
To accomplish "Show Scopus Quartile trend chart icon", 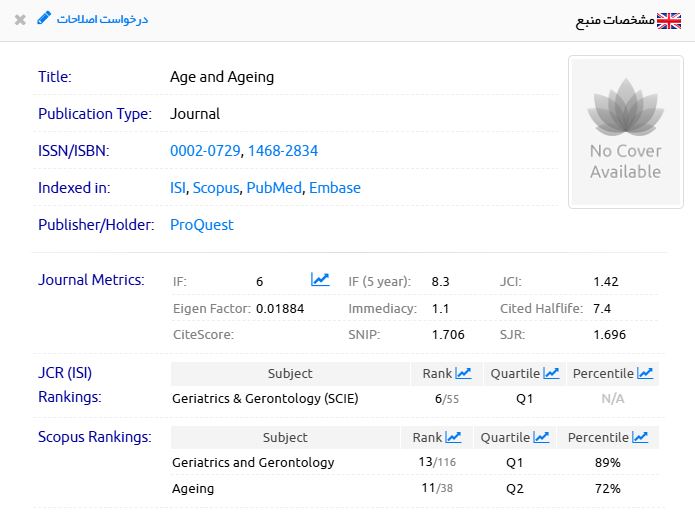I will tap(541, 437).
